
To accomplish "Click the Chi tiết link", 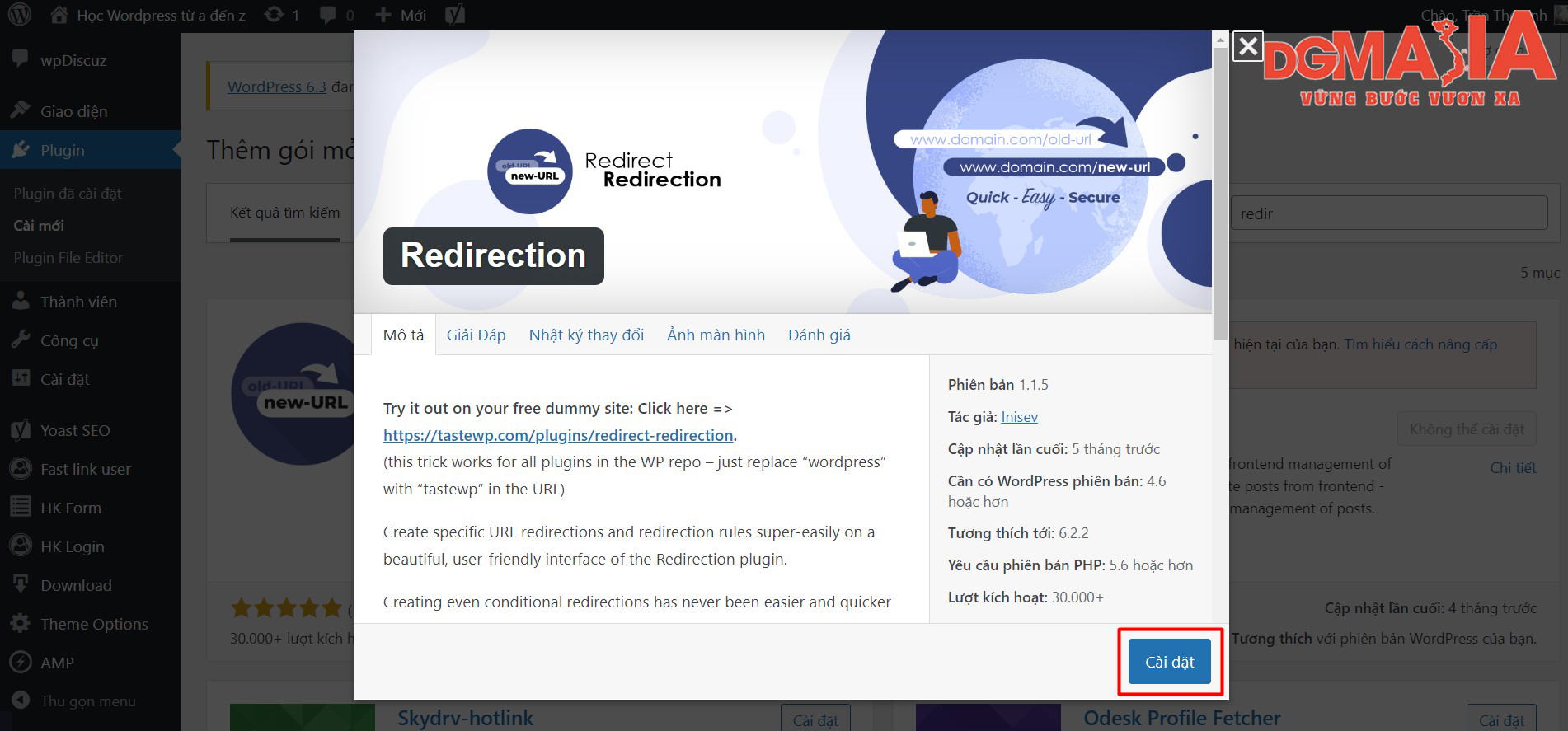I will pyautogui.click(x=1513, y=468).
